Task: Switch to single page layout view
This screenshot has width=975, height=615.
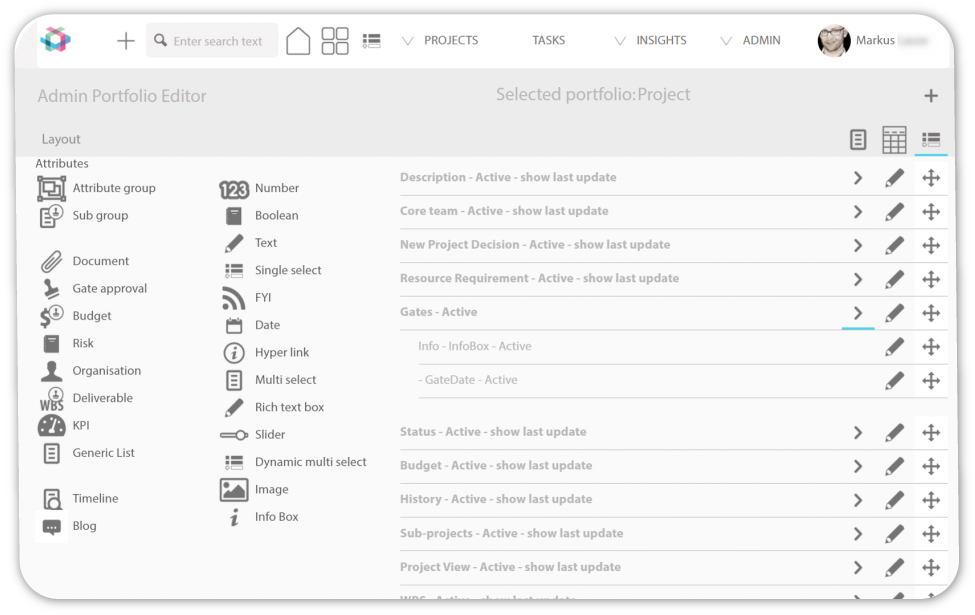Action: (x=858, y=140)
